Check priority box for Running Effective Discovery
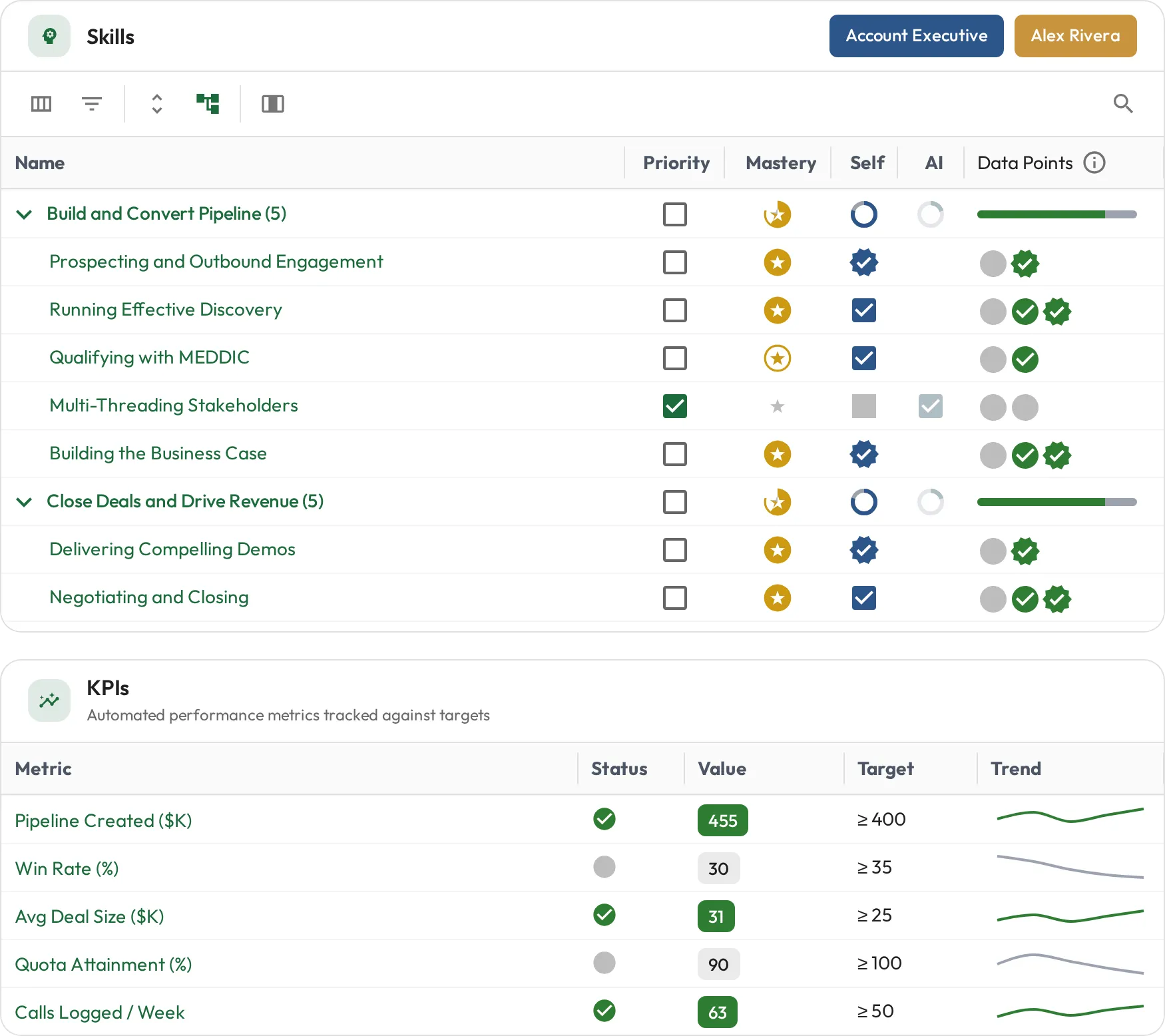The image size is (1165, 1036). (675, 310)
